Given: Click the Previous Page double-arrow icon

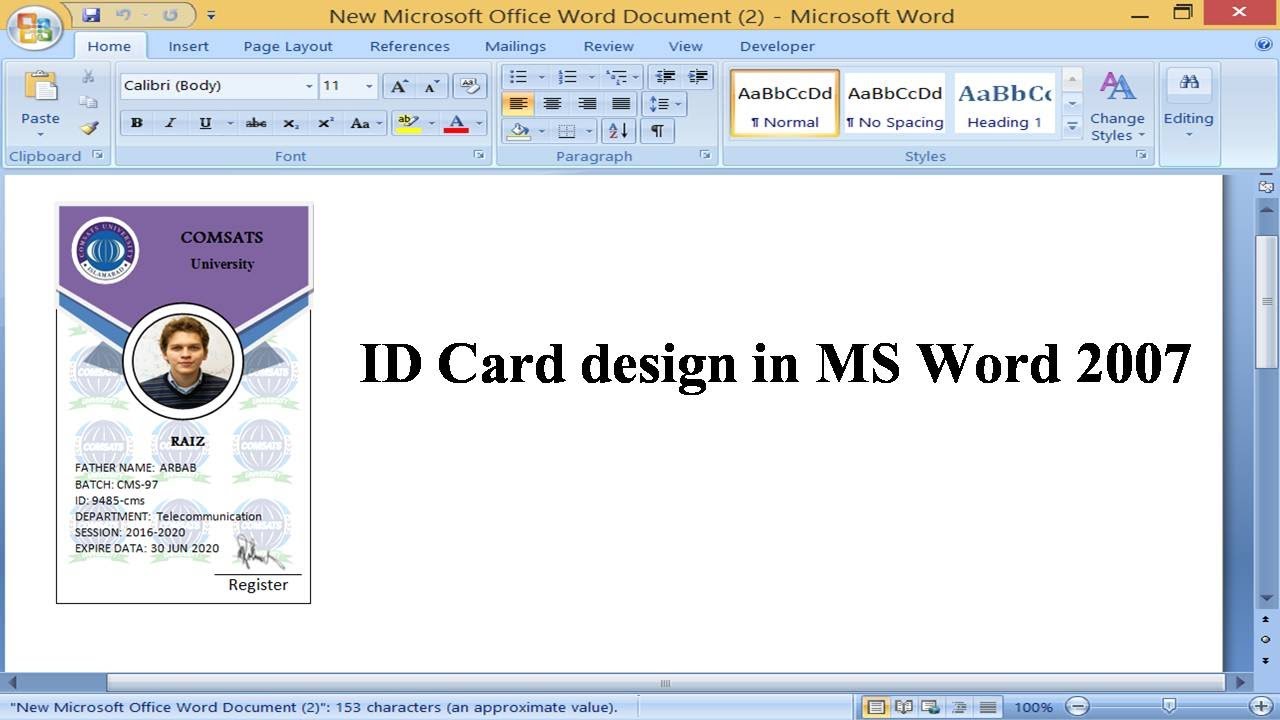Looking at the screenshot, I should [x=1266, y=620].
